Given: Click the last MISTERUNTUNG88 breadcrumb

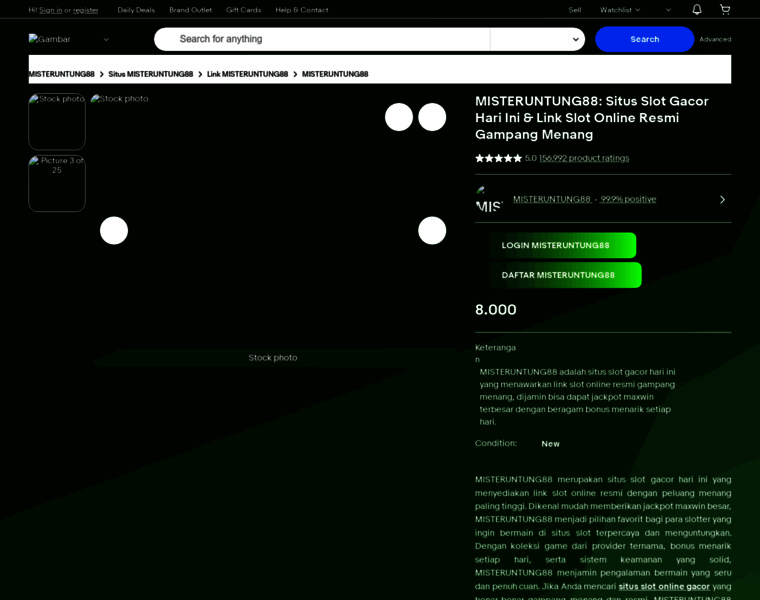Looking at the screenshot, I should tap(335, 74).
